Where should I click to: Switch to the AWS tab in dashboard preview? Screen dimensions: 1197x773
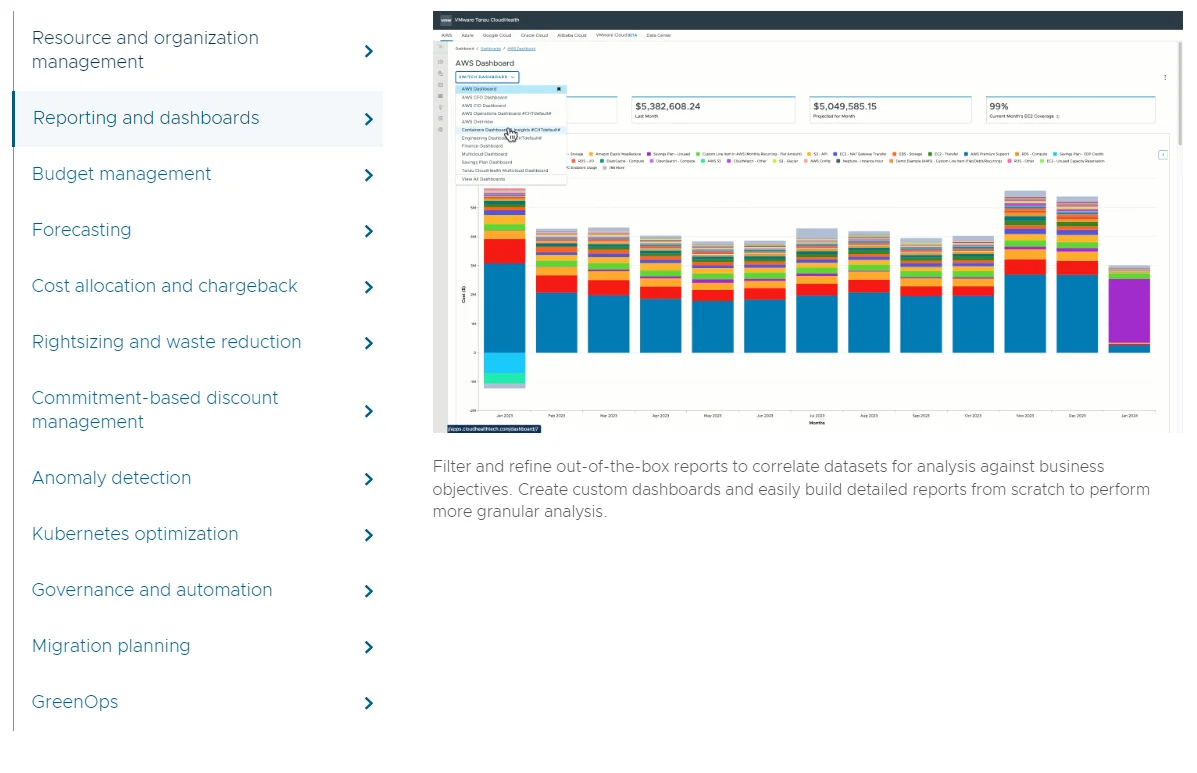tap(447, 35)
